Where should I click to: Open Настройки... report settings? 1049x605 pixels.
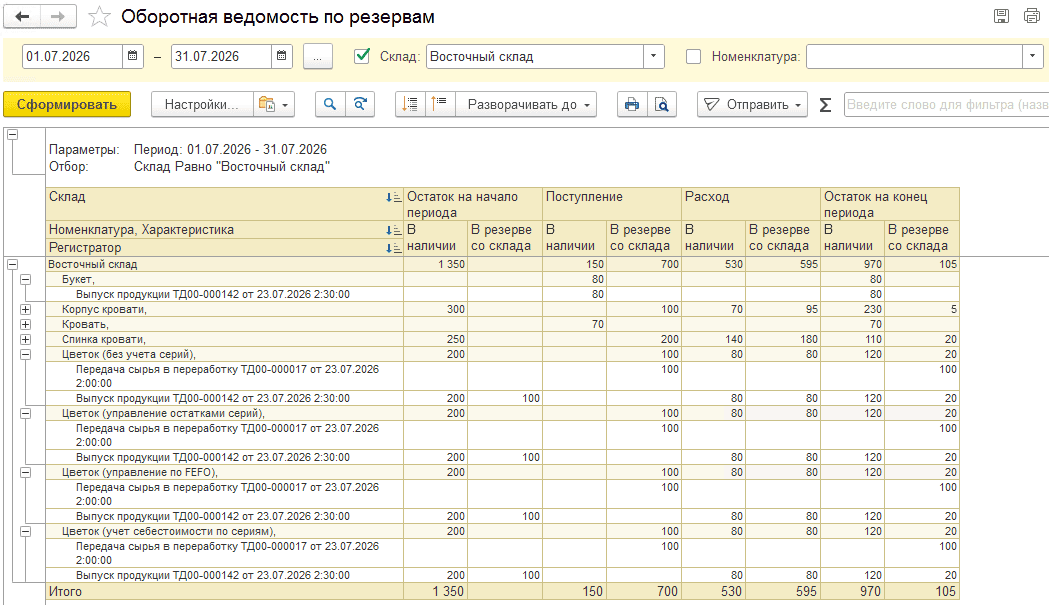click(x=202, y=104)
